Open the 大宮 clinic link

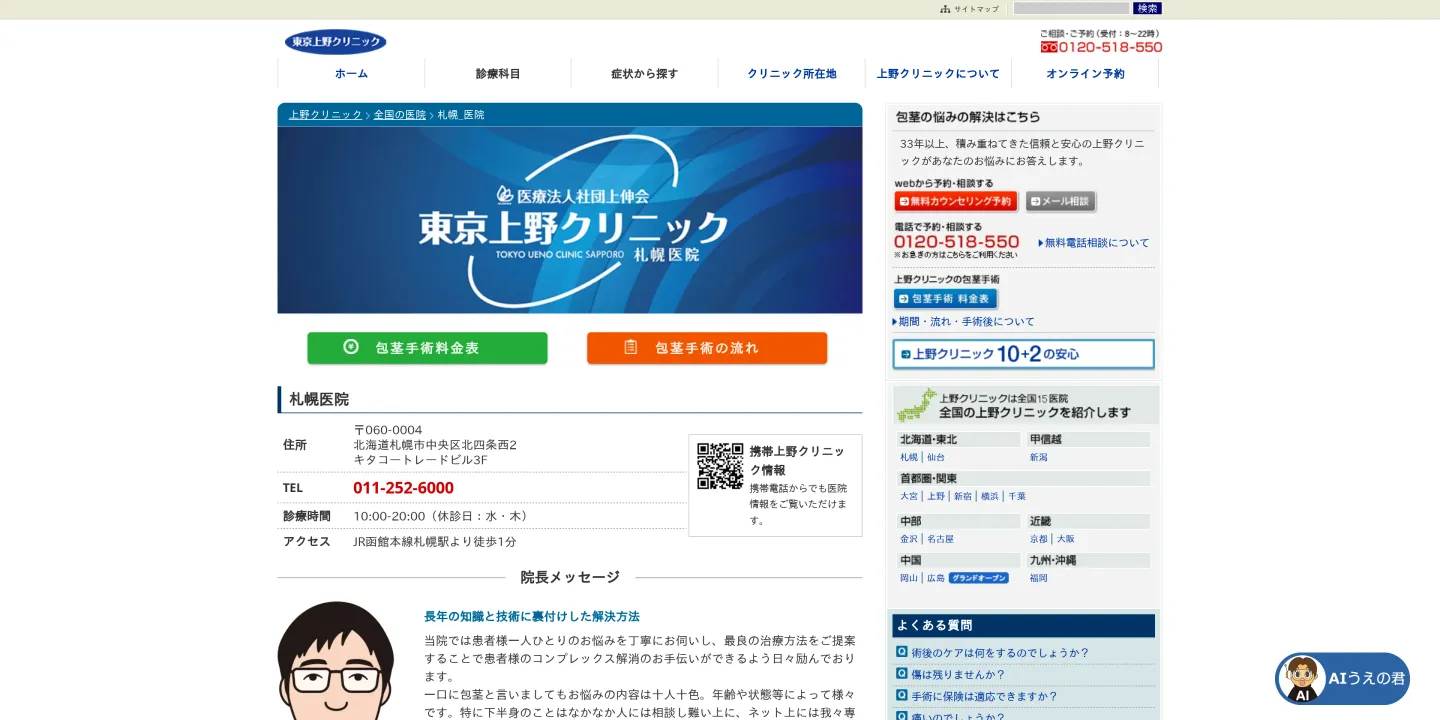pos(909,496)
